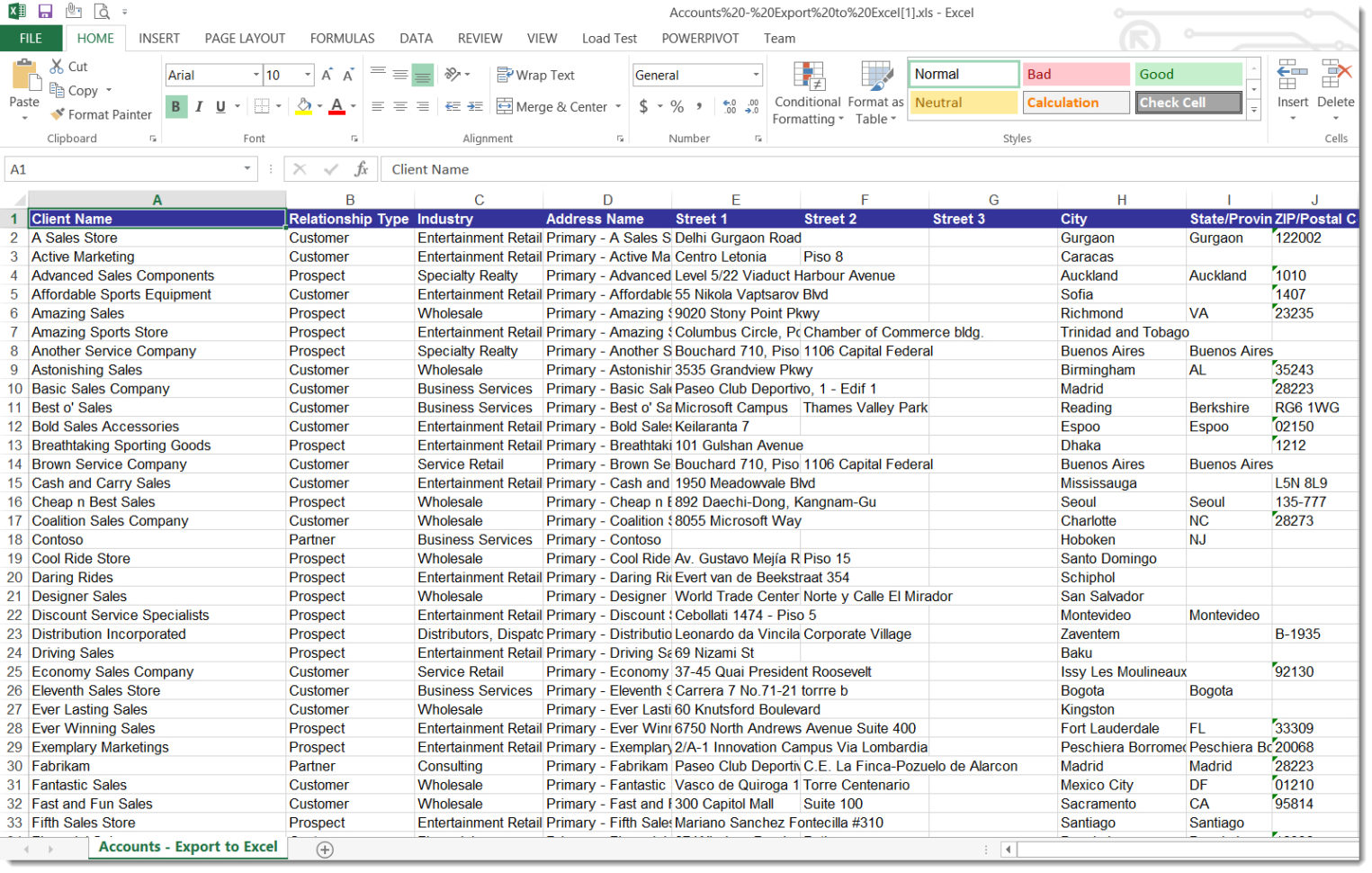The width and height of the screenshot is (1372, 873).
Task: Click the Insert button in the Cells group
Action: [1293, 85]
